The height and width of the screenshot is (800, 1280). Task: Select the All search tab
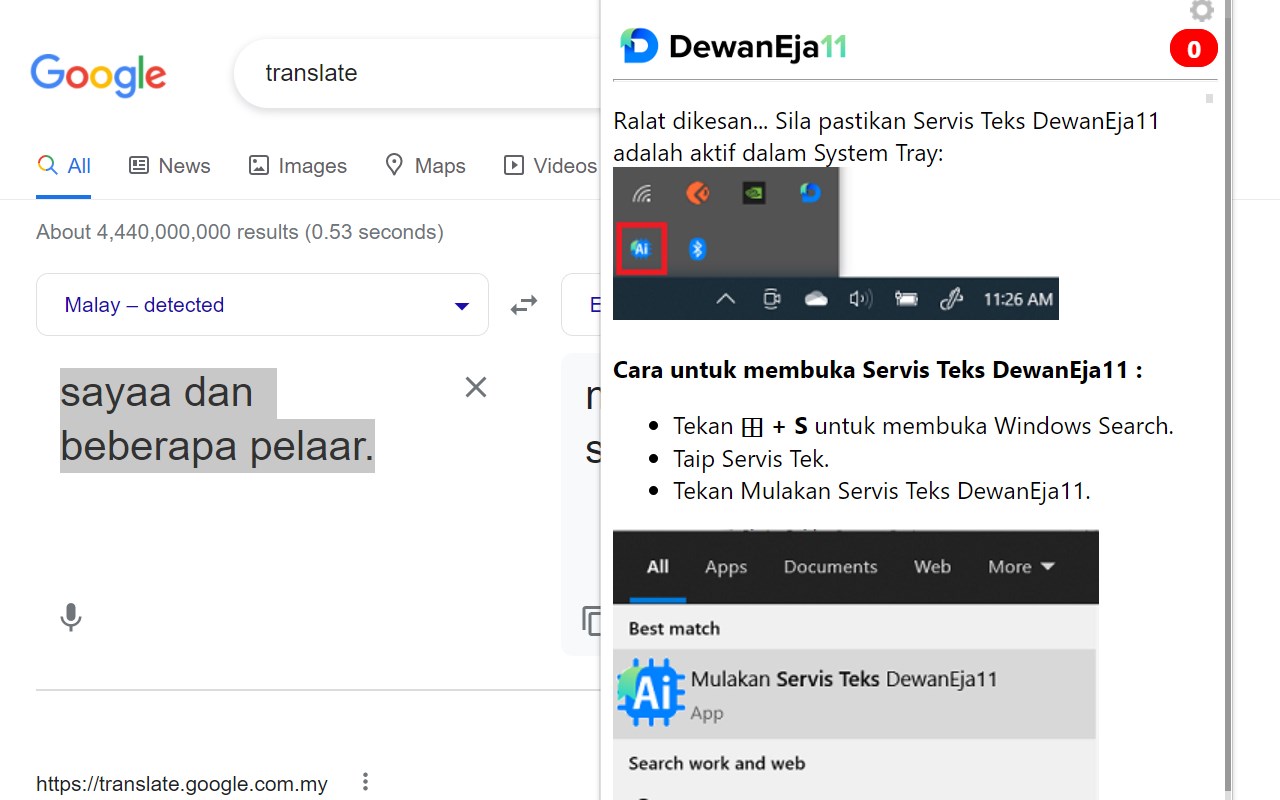pos(64,166)
